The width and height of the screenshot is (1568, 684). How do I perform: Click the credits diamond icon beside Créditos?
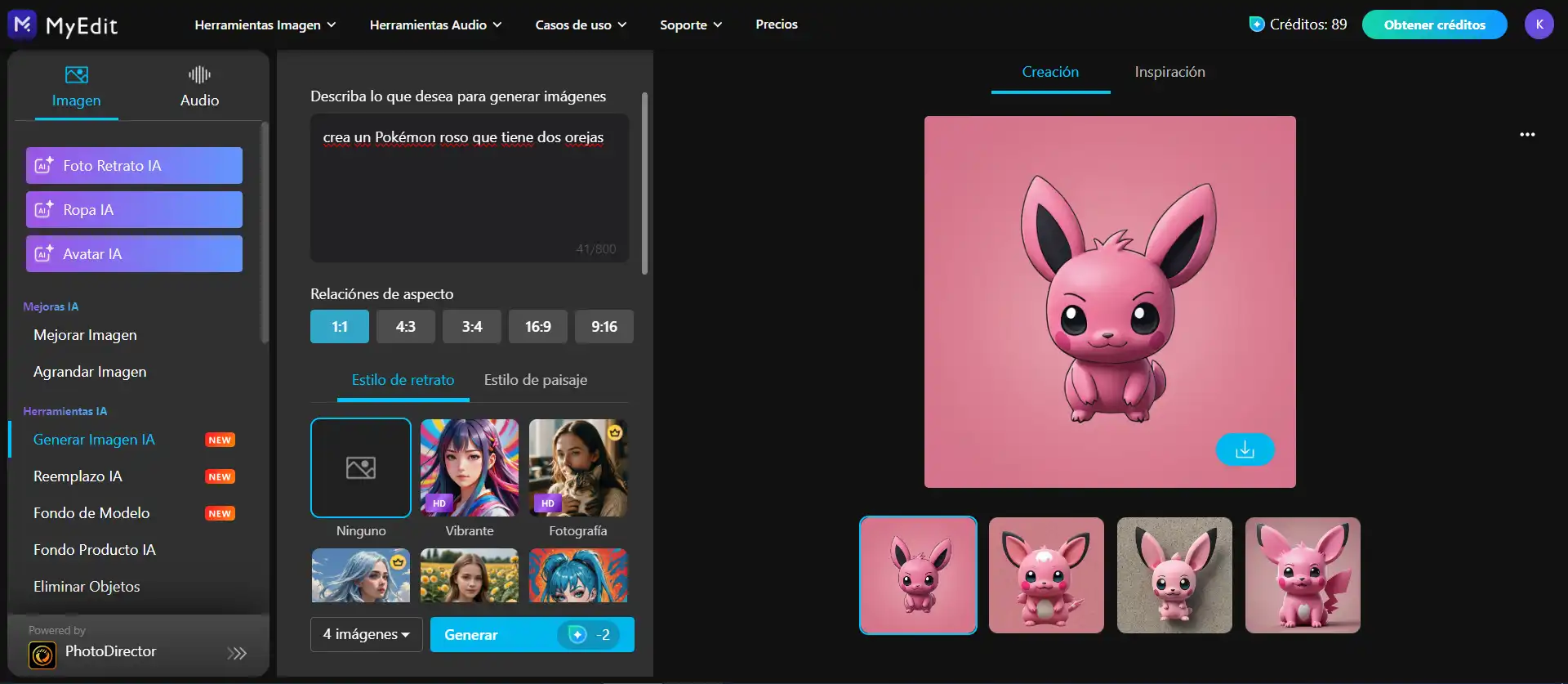[1257, 25]
